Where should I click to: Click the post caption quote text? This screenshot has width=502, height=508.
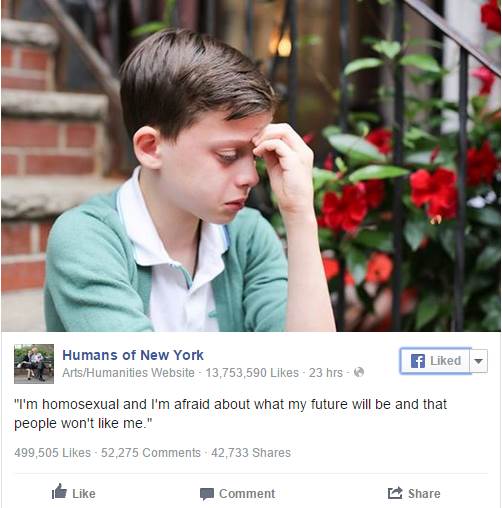(230, 414)
